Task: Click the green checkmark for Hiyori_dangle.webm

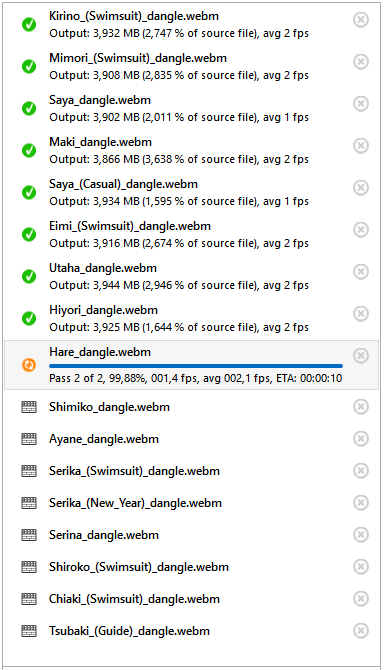Action: pyautogui.click(x=29, y=318)
